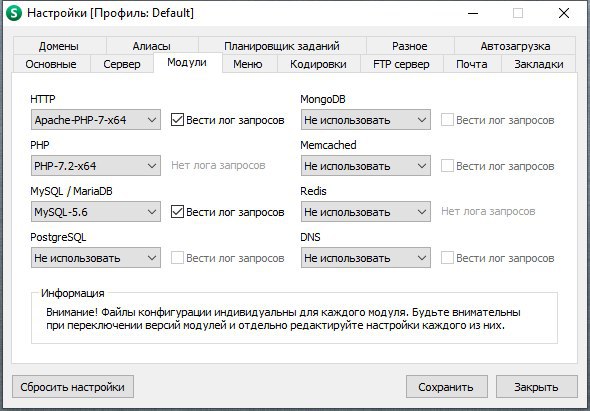The height and width of the screenshot is (411, 590).
Task: Click the PostgreSQL label
Action: (x=58, y=237)
